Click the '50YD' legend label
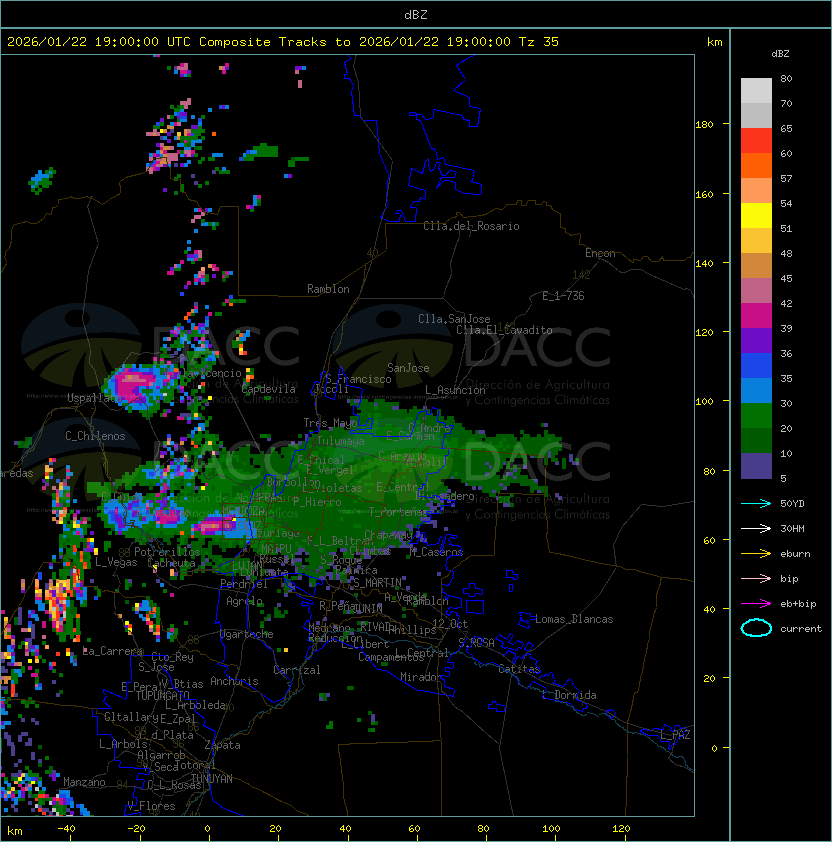This screenshot has width=832, height=842. [x=792, y=504]
